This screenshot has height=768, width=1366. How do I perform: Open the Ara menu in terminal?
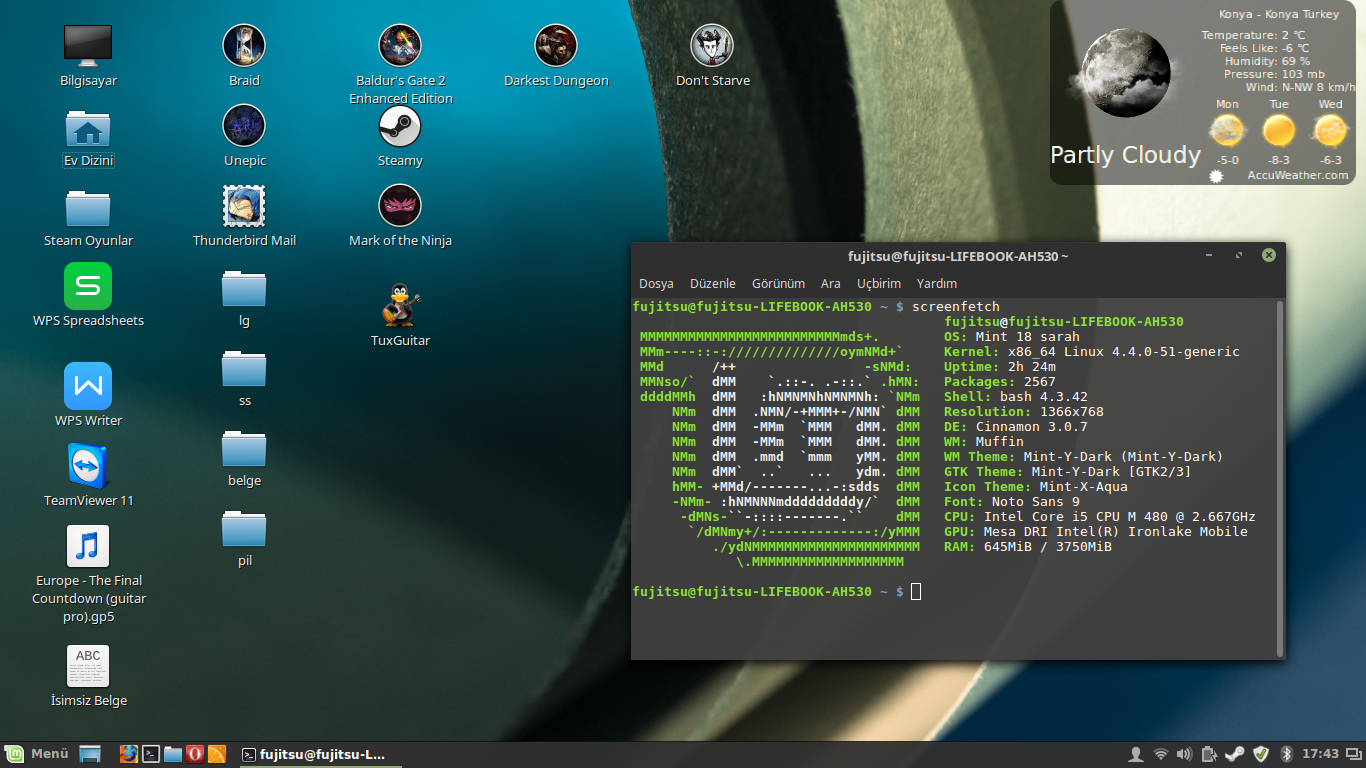[831, 284]
